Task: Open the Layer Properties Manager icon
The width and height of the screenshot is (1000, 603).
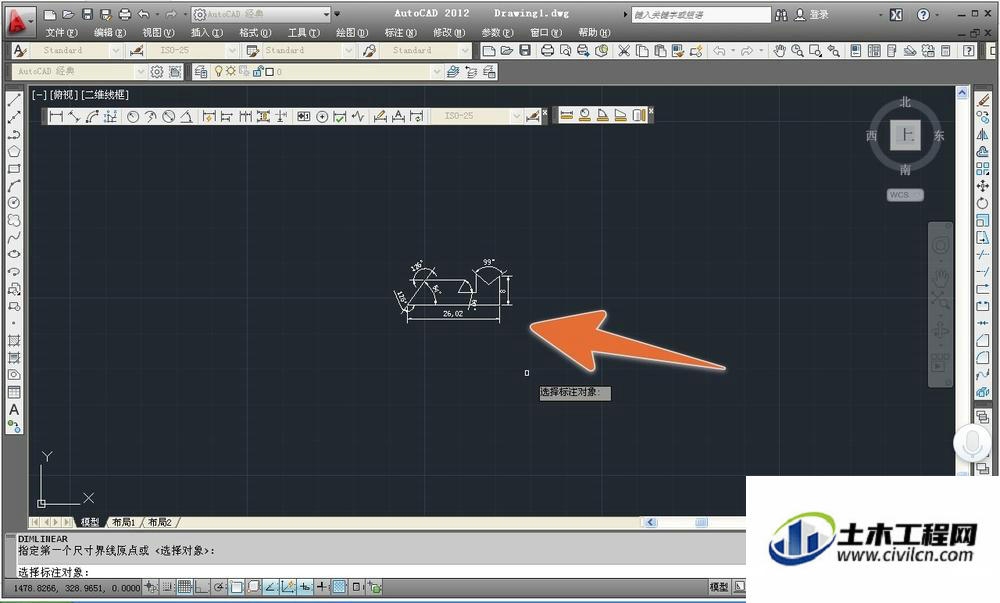Action: coord(200,72)
